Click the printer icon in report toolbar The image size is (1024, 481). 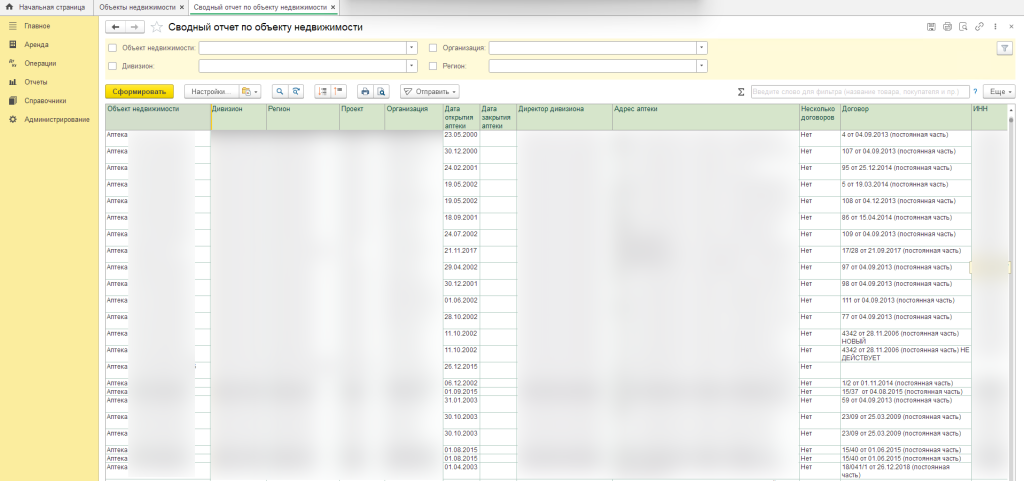(365, 91)
